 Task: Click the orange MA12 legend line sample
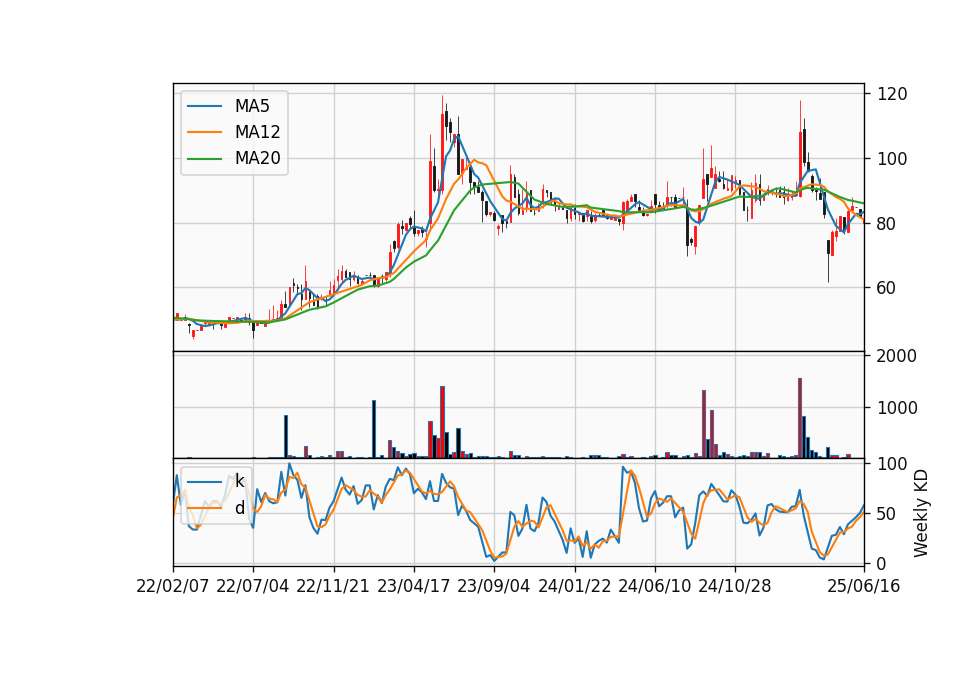[204, 132]
